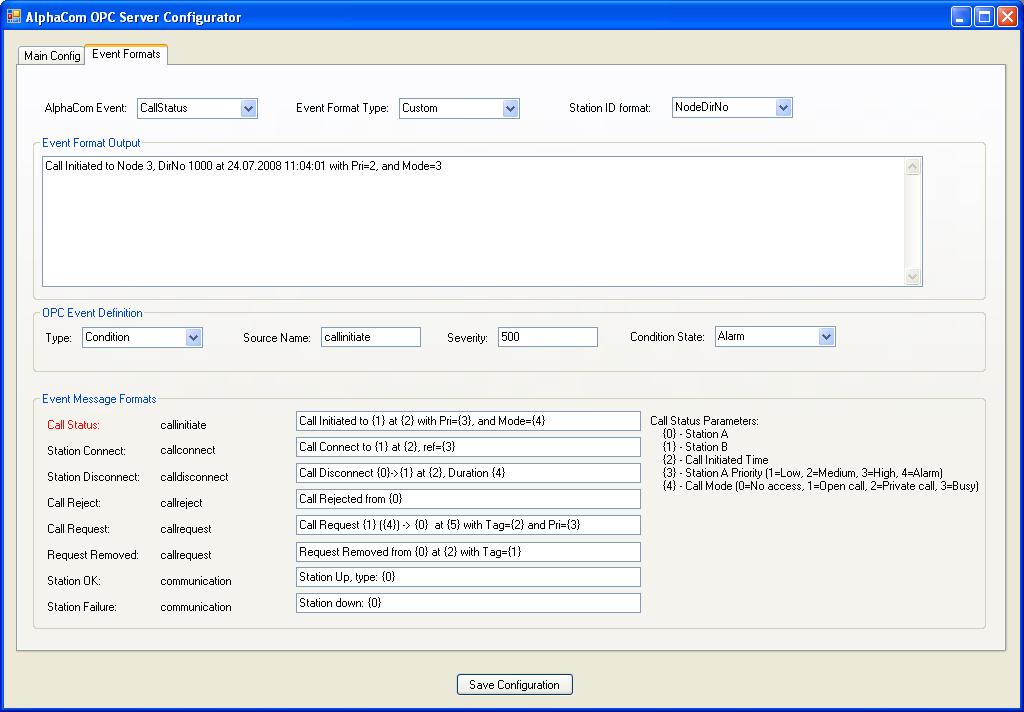Click the output scrollbar up arrow
1024x712 pixels.
click(912, 168)
